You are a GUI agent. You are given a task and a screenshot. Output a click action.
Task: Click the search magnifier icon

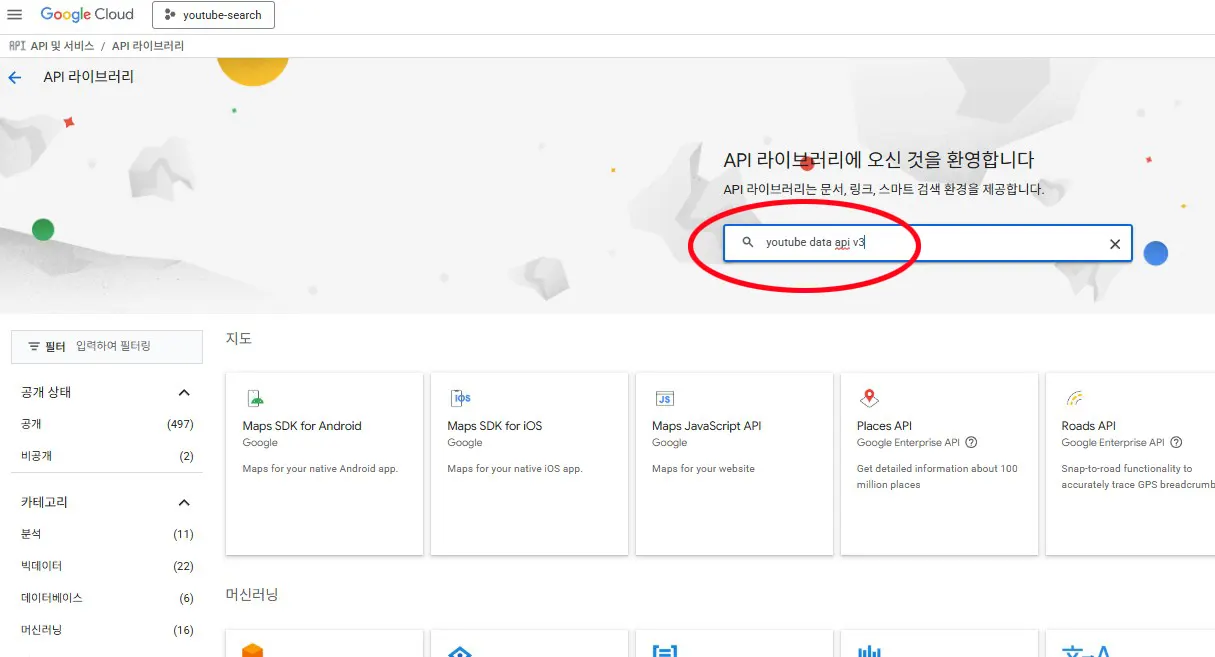click(747, 243)
